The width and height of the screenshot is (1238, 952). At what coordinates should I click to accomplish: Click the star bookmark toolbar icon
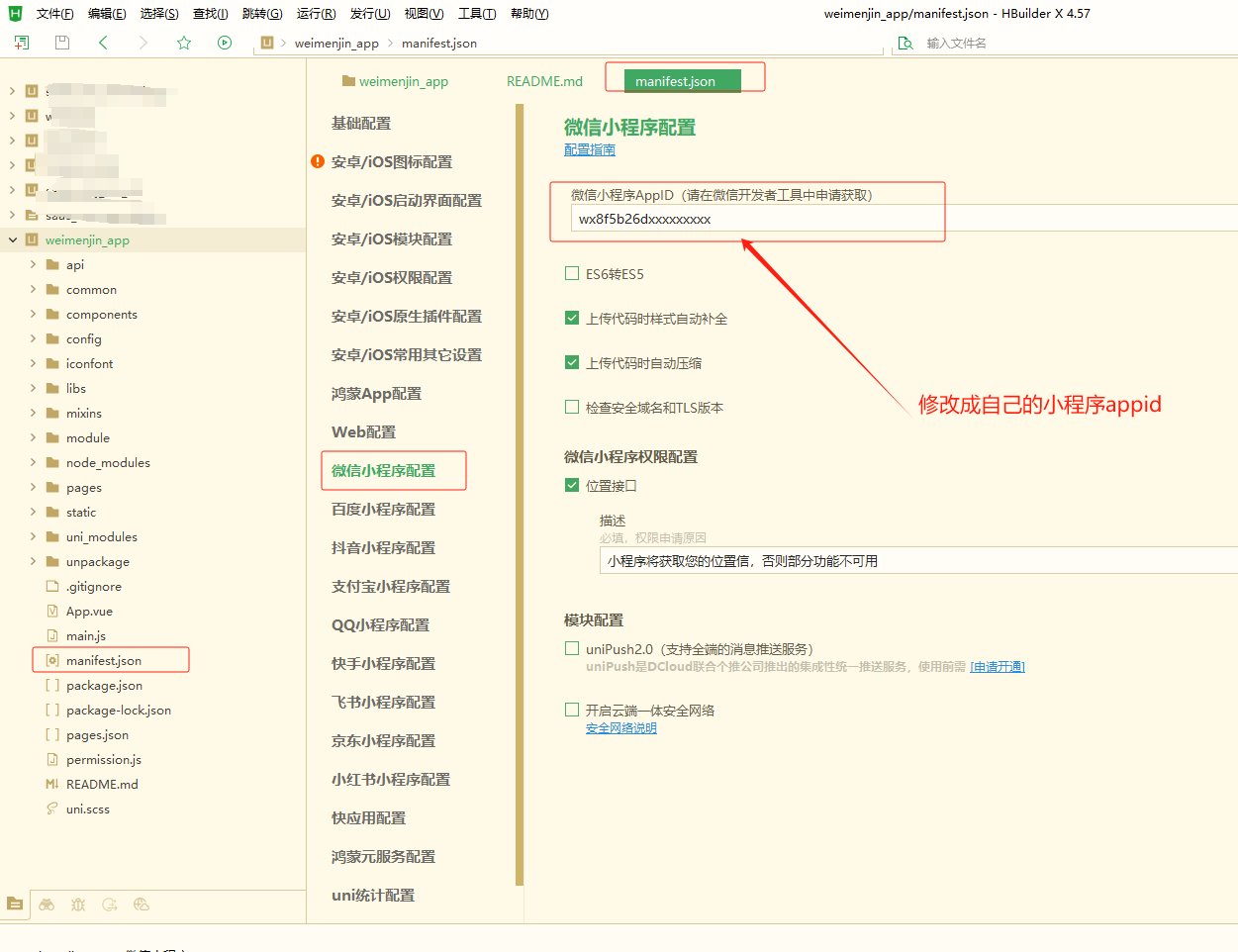pos(184,43)
